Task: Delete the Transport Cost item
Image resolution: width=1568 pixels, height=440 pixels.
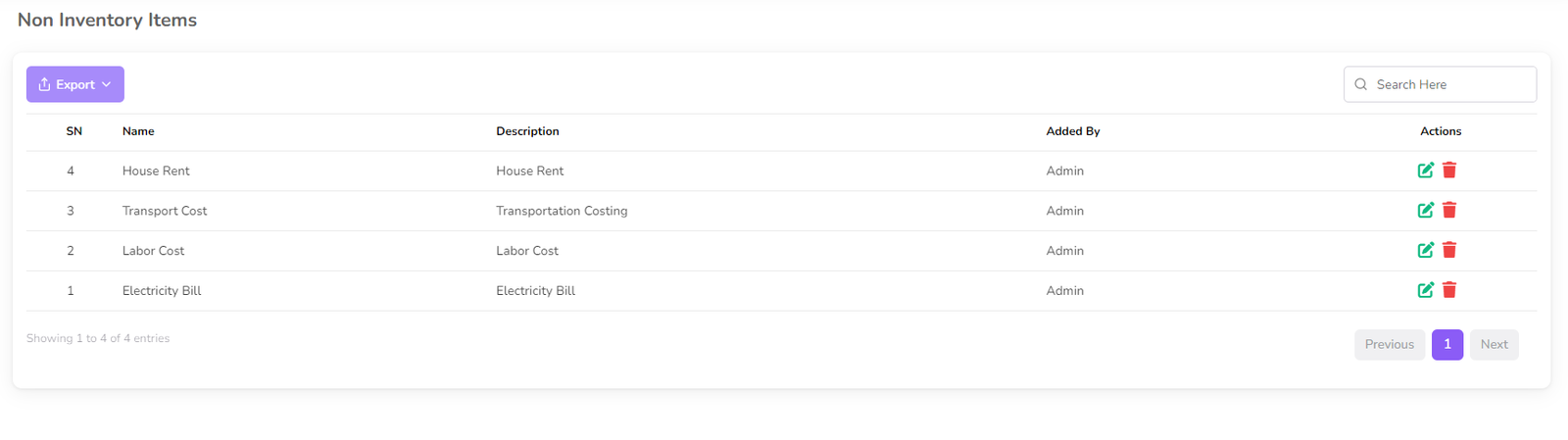Action: pyautogui.click(x=1449, y=210)
